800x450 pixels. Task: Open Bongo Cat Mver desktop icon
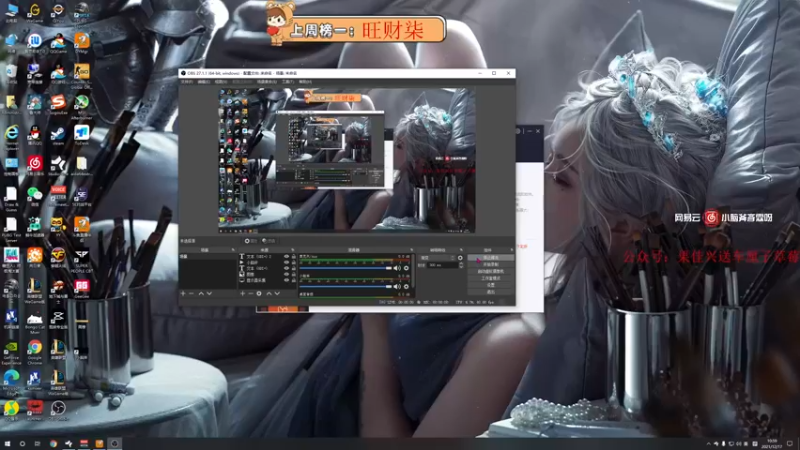(x=35, y=321)
